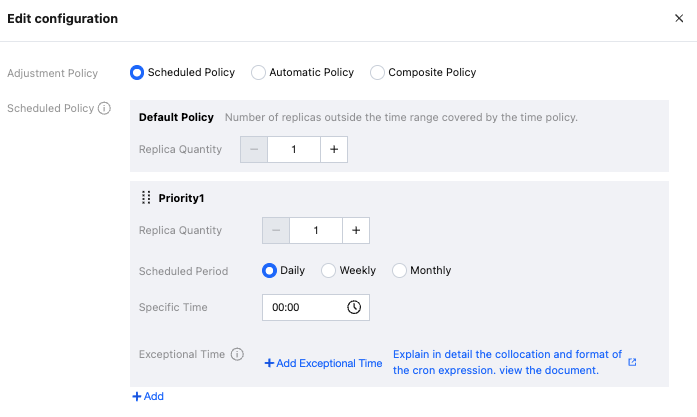The width and height of the screenshot is (697, 417).
Task: Click the Priority1 drag handle icon
Action: tap(146, 198)
